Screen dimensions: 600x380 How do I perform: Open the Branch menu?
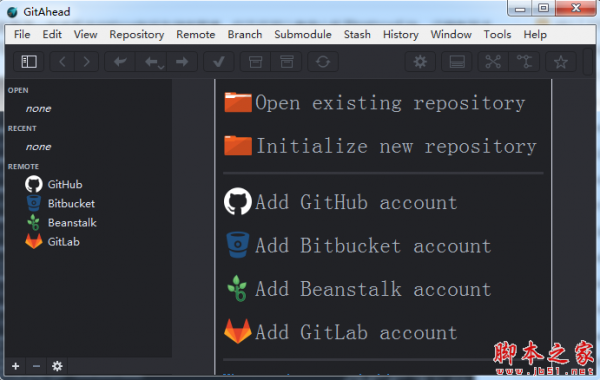(x=245, y=34)
